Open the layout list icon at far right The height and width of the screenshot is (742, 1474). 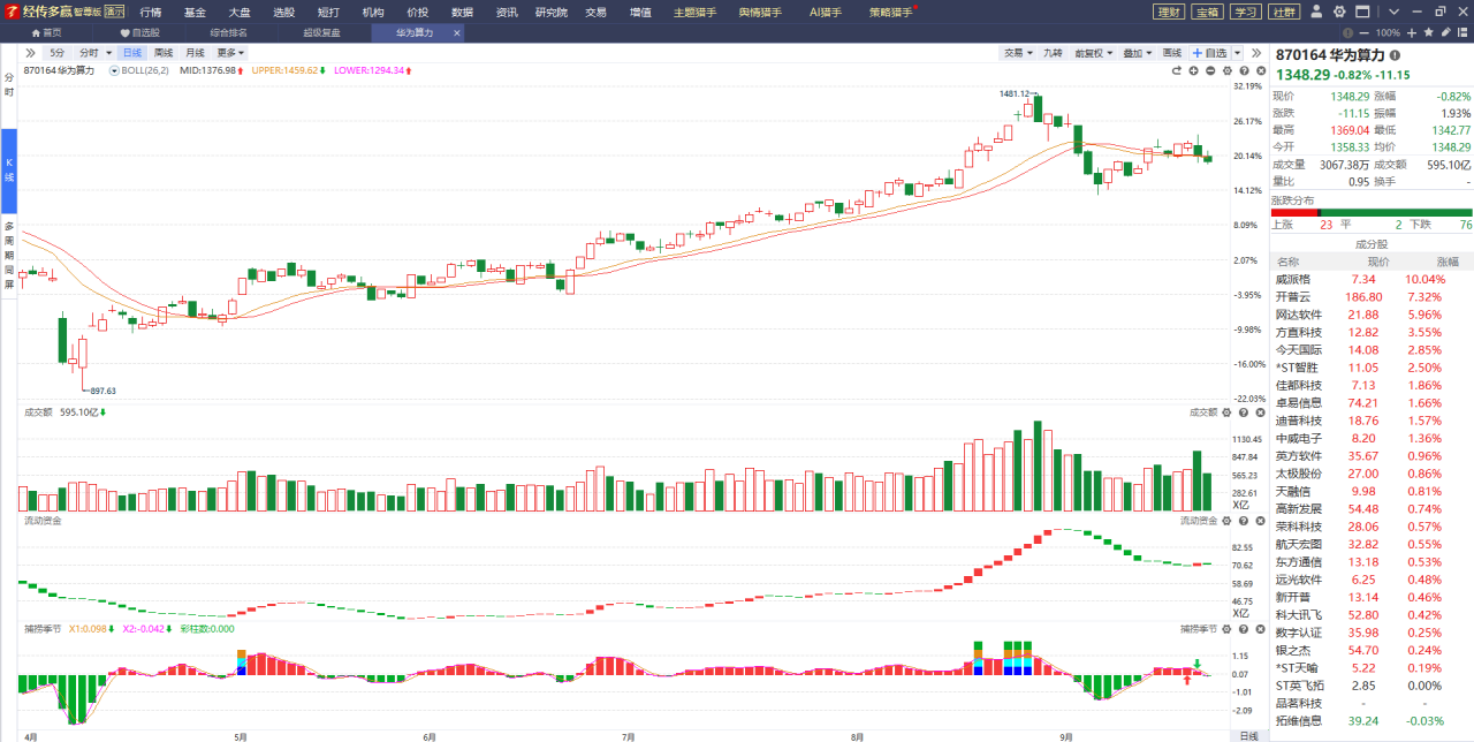1462,32
